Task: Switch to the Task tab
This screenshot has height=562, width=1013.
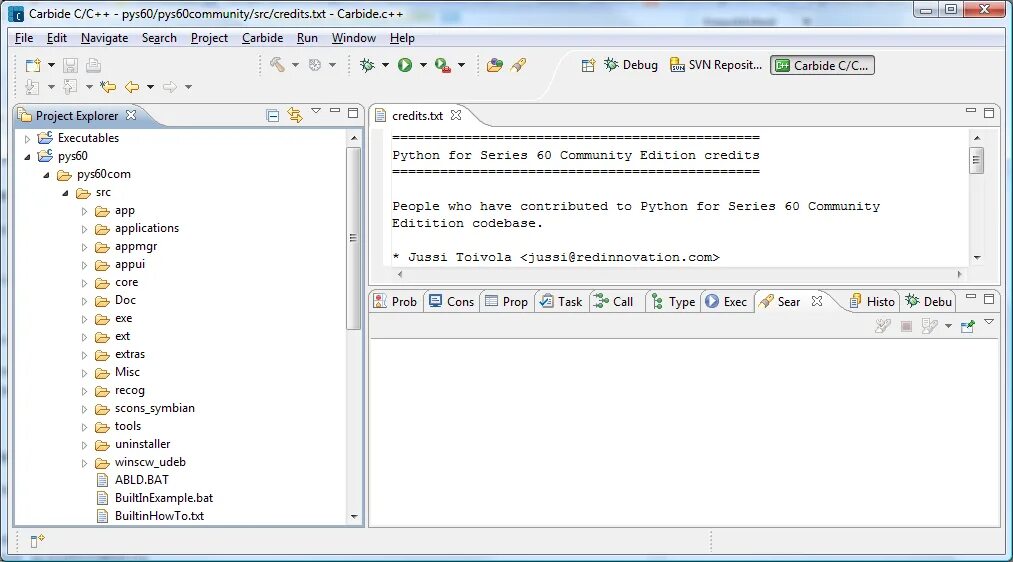Action: point(561,302)
